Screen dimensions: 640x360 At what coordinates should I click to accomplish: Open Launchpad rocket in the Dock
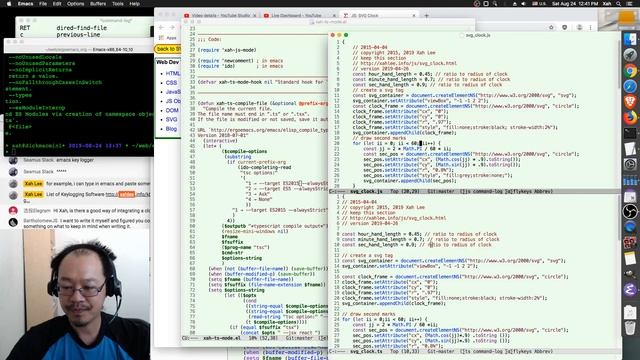pos(630,55)
